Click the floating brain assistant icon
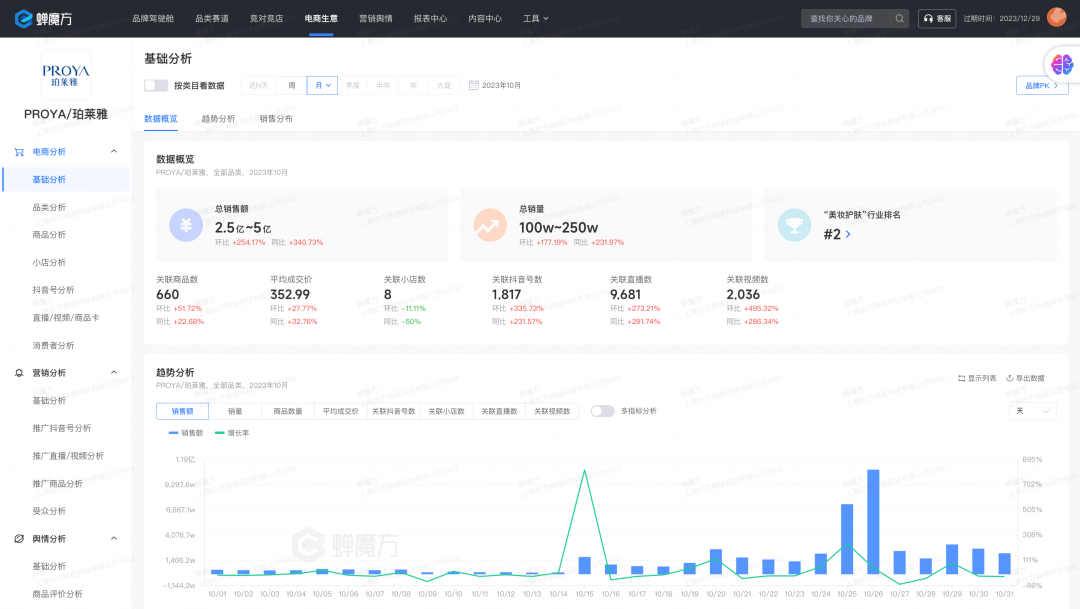 [x=1061, y=65]
